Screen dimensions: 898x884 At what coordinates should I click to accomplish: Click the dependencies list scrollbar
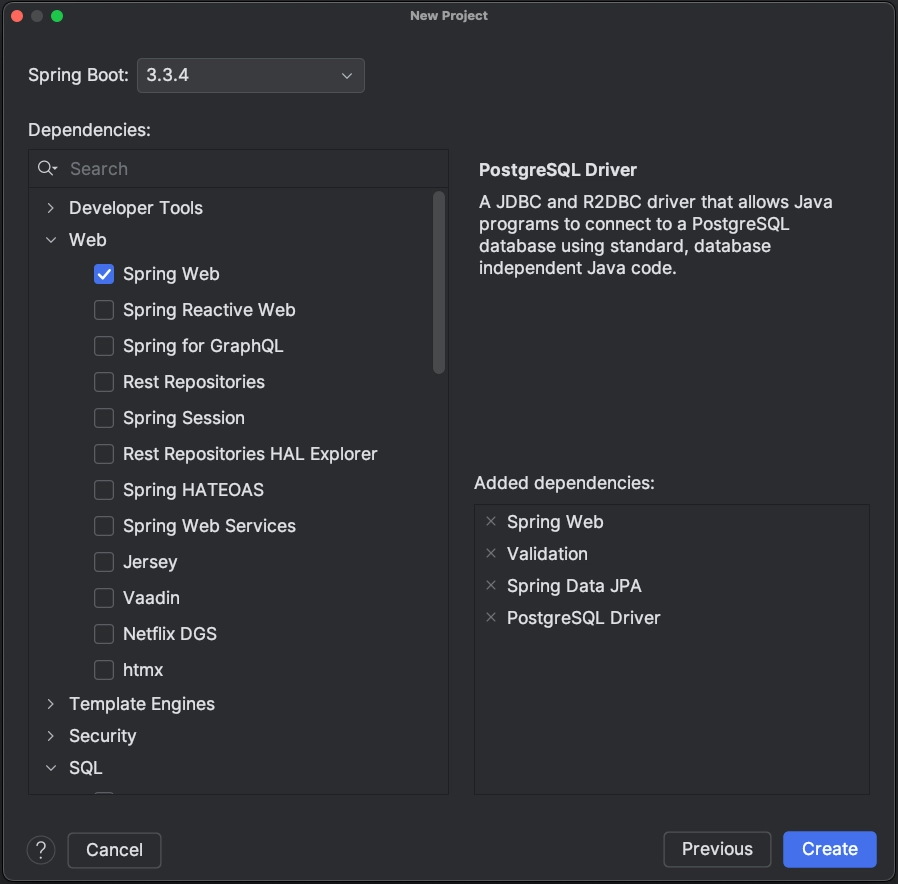click(x=439, y=282)
